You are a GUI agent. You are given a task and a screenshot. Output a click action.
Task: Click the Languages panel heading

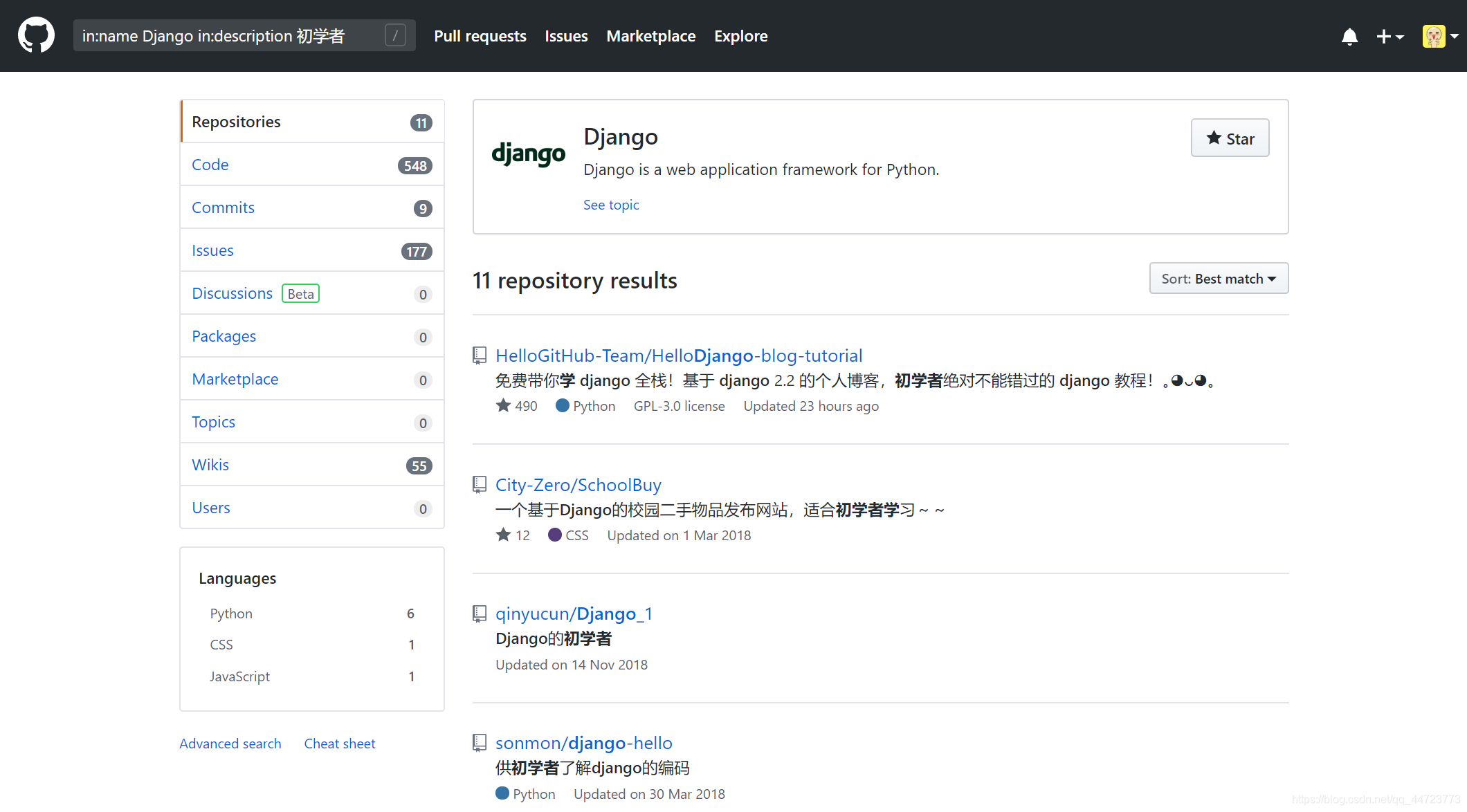tap(237, 578)
